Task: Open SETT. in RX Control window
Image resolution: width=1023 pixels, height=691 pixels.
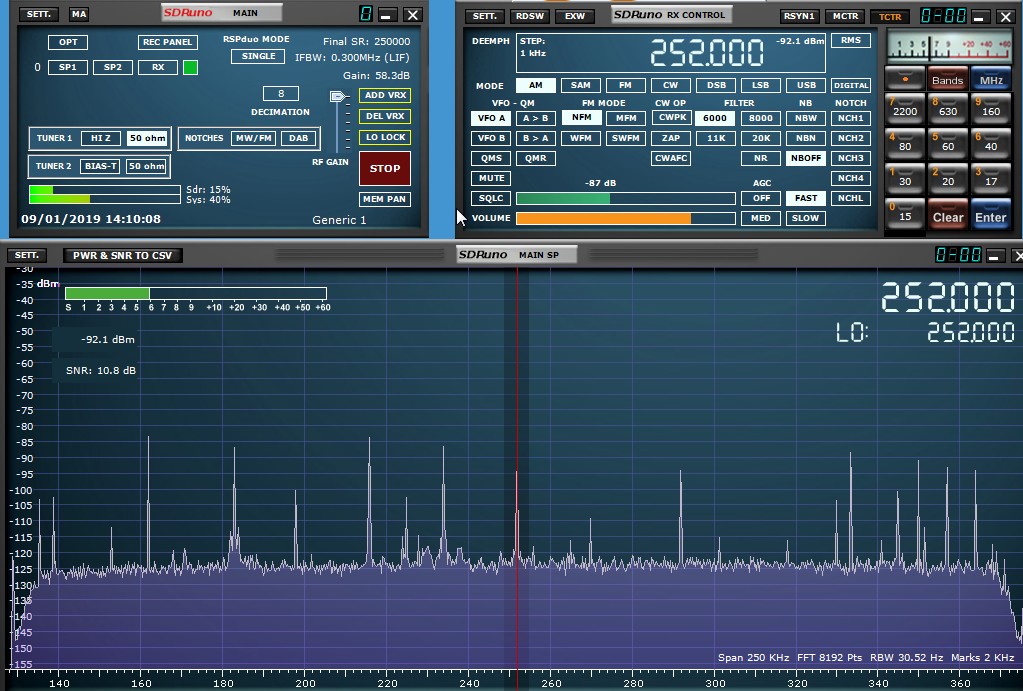Action: (x=485, y=16)
